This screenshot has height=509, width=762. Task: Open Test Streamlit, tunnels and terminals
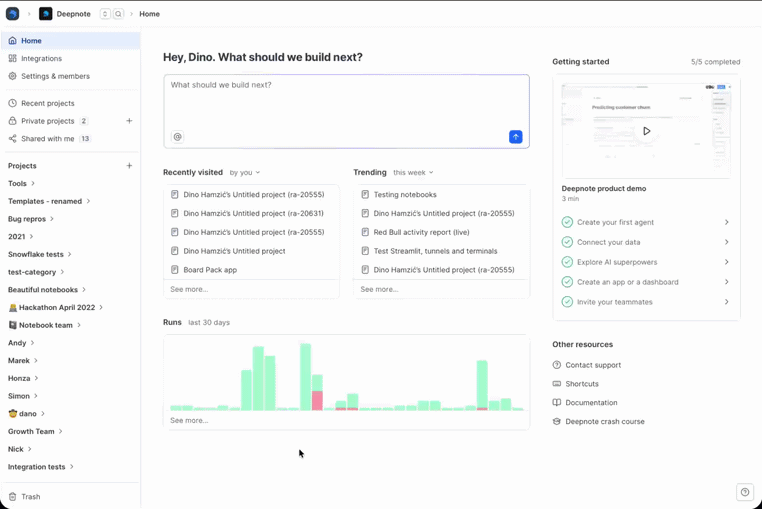coord(441,251)
